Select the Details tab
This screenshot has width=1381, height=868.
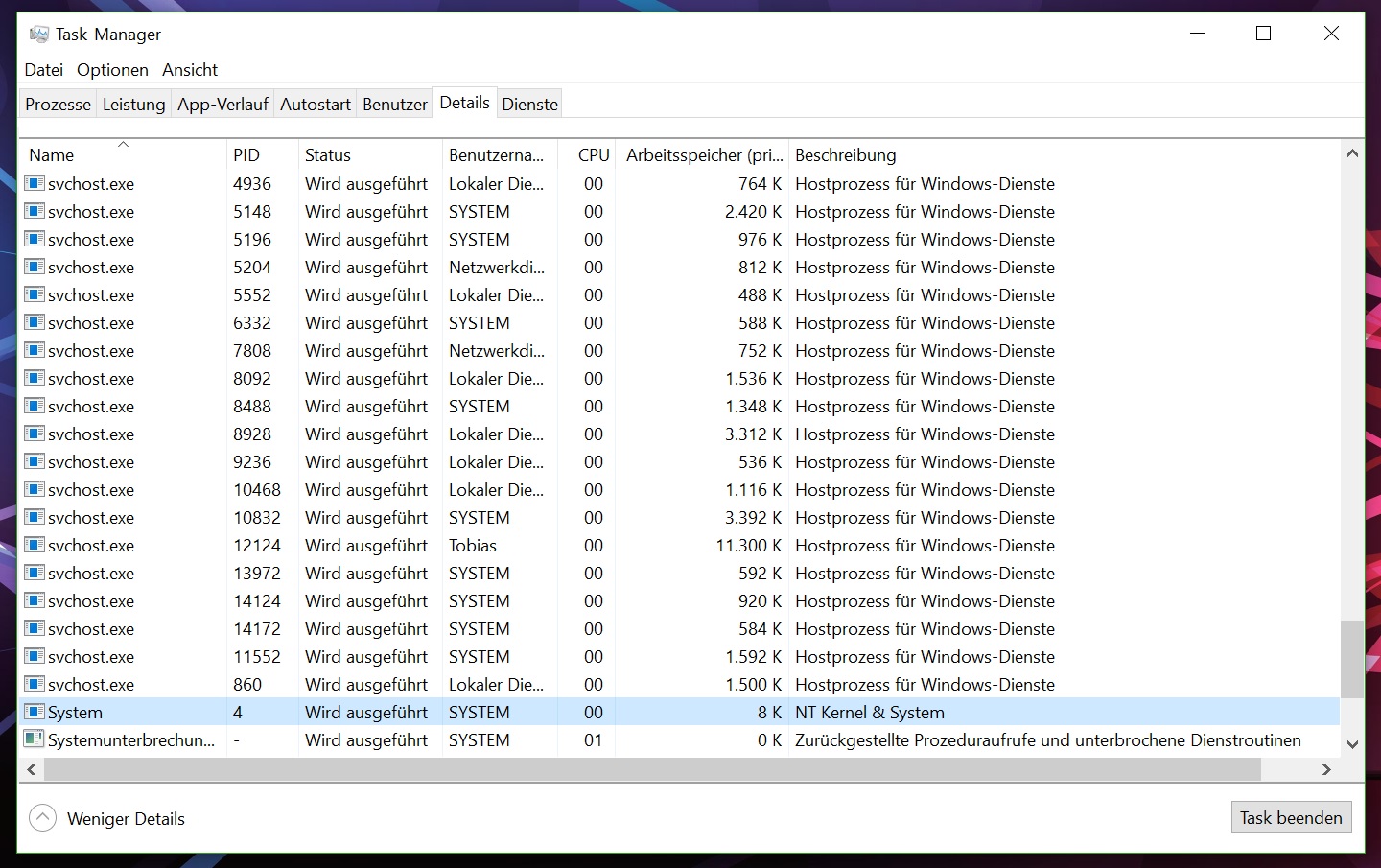(465, 103)
